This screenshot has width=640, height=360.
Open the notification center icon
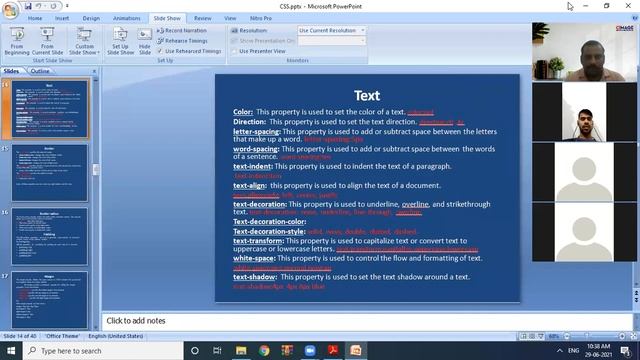625,351
